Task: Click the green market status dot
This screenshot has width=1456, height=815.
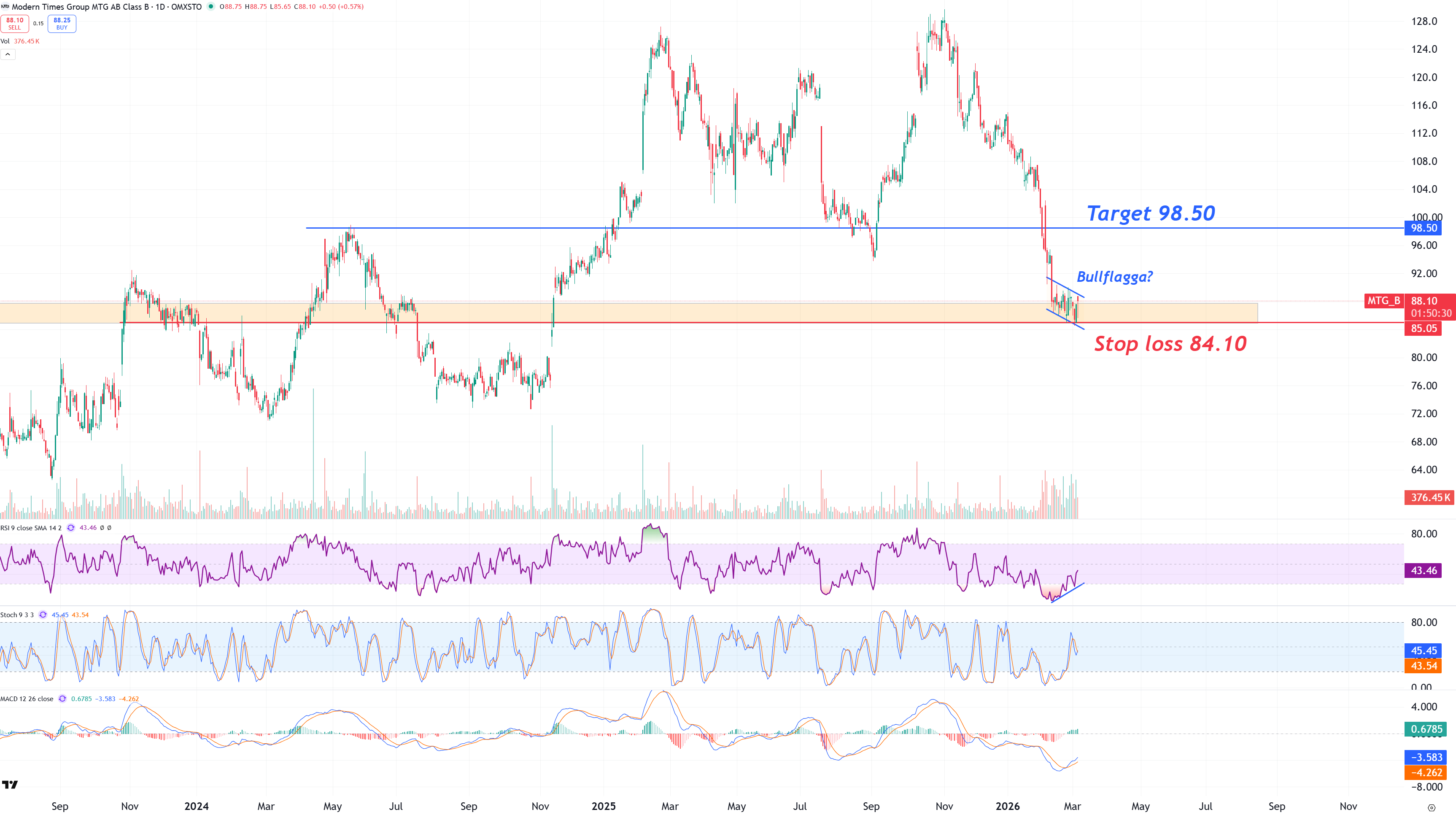Action: click(211, 7)
